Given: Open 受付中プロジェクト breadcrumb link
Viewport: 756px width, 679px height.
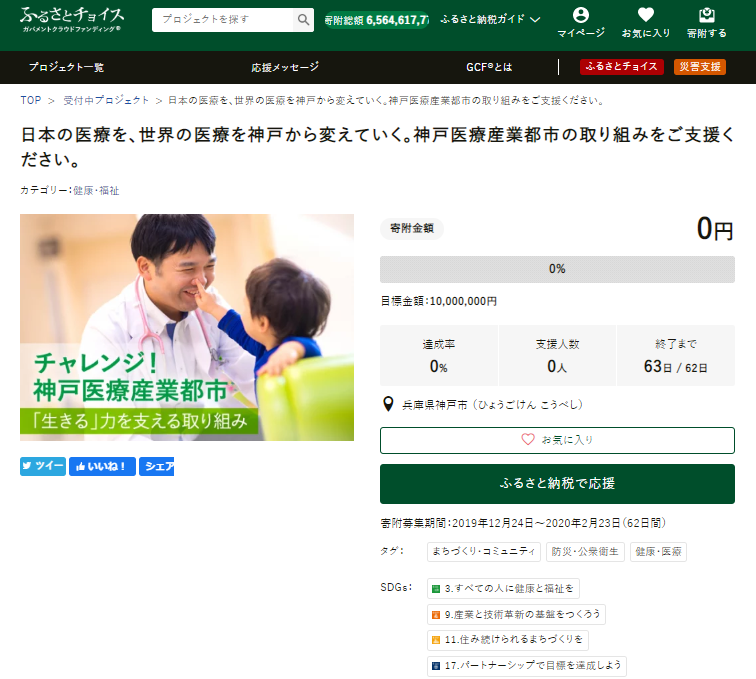Looking at the screenshot, I should click(x=105, y=100).
